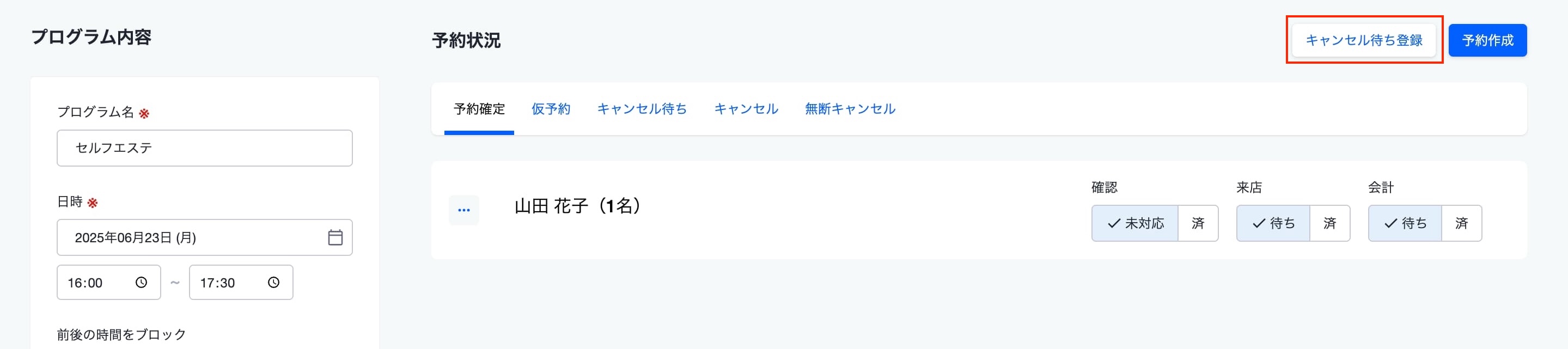The height and width of the screenshot is (349, 1568).
Task: Click the blue 予約作成 button
Action: [x=1487, y=40]
